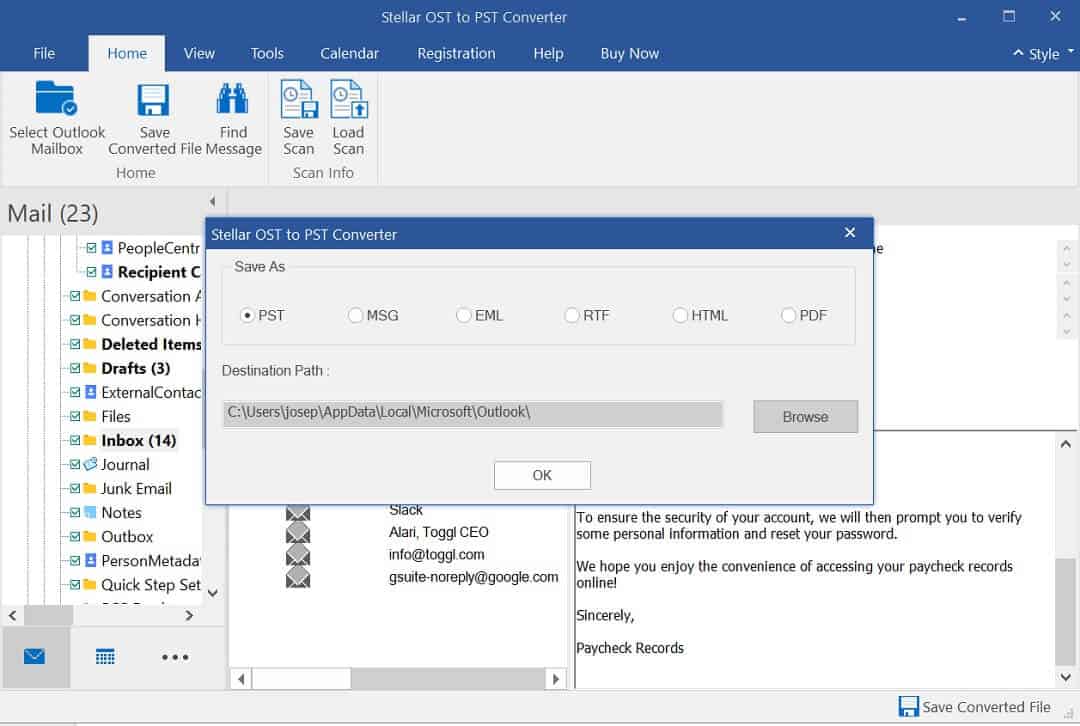Toggle the Inbox (14) checkbox
The image size is (1080, 726).
(x=75, y=440)
